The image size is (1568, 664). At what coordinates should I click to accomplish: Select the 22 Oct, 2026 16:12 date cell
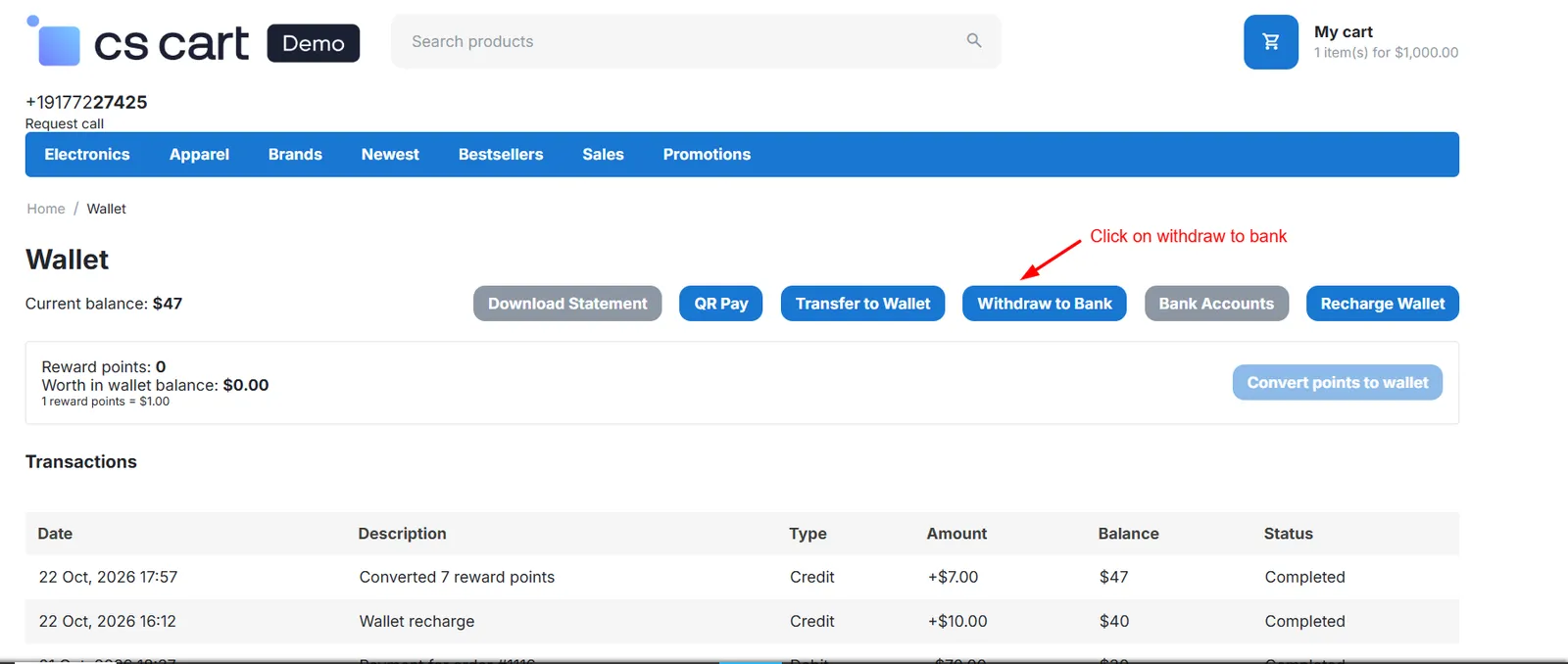[108, 622]
